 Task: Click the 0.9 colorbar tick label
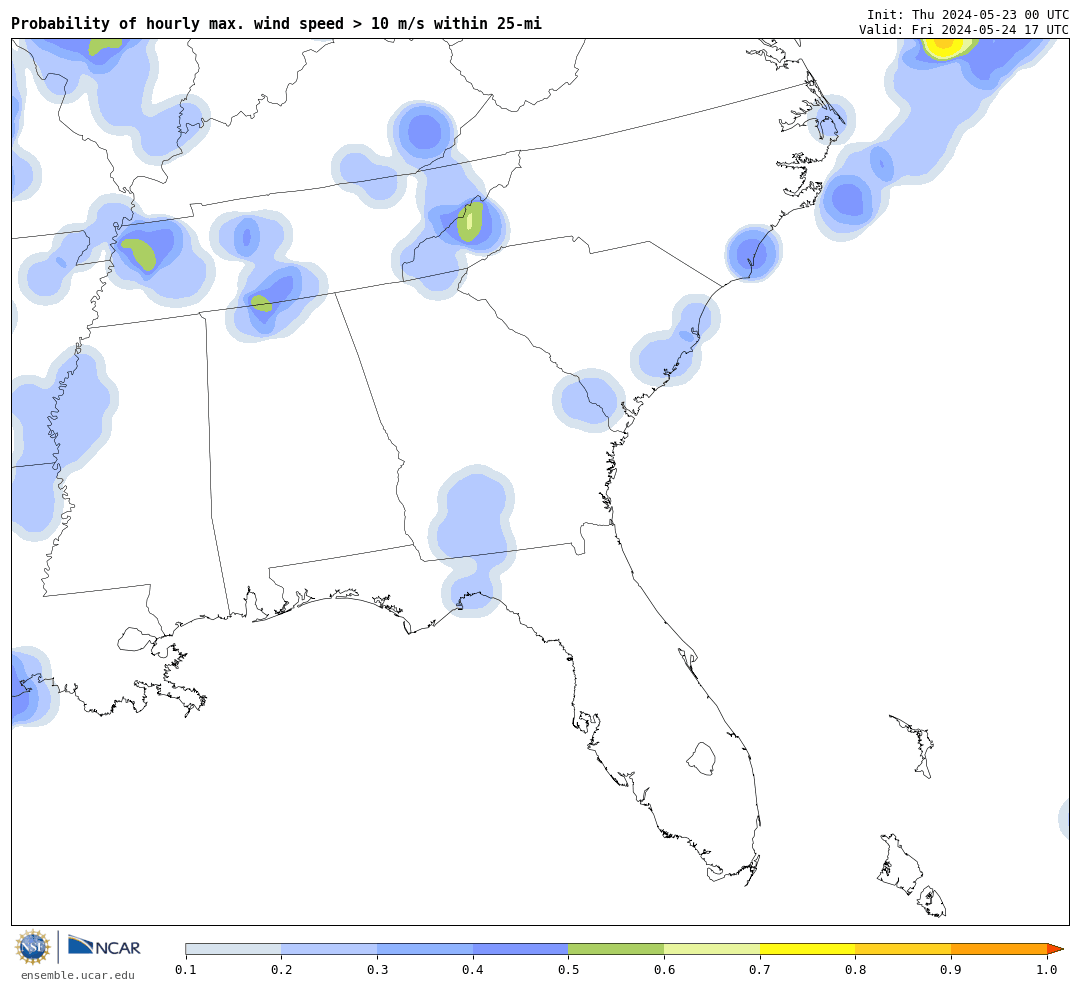click(951, 969)
